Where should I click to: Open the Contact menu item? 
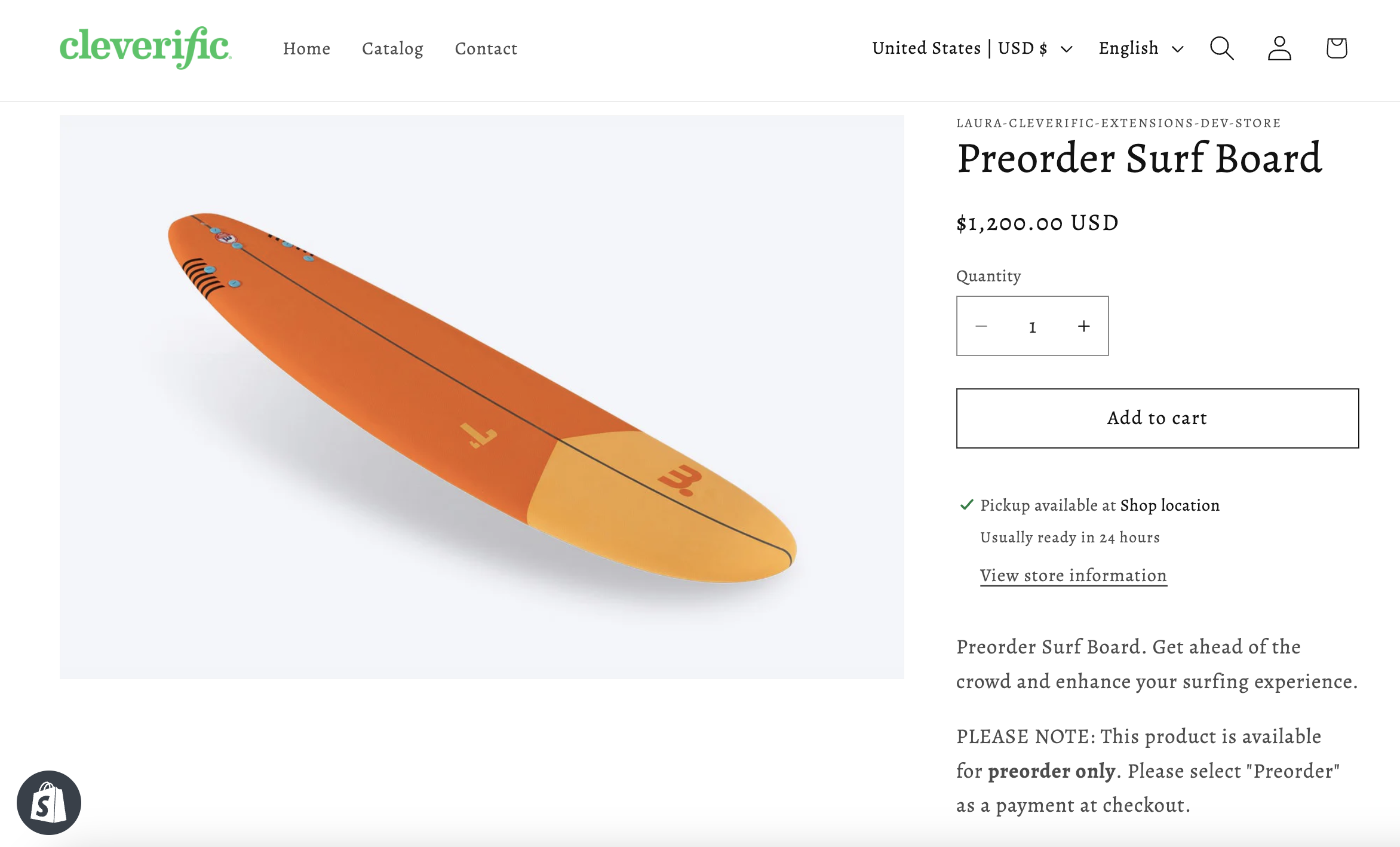[x=486, y=48]
